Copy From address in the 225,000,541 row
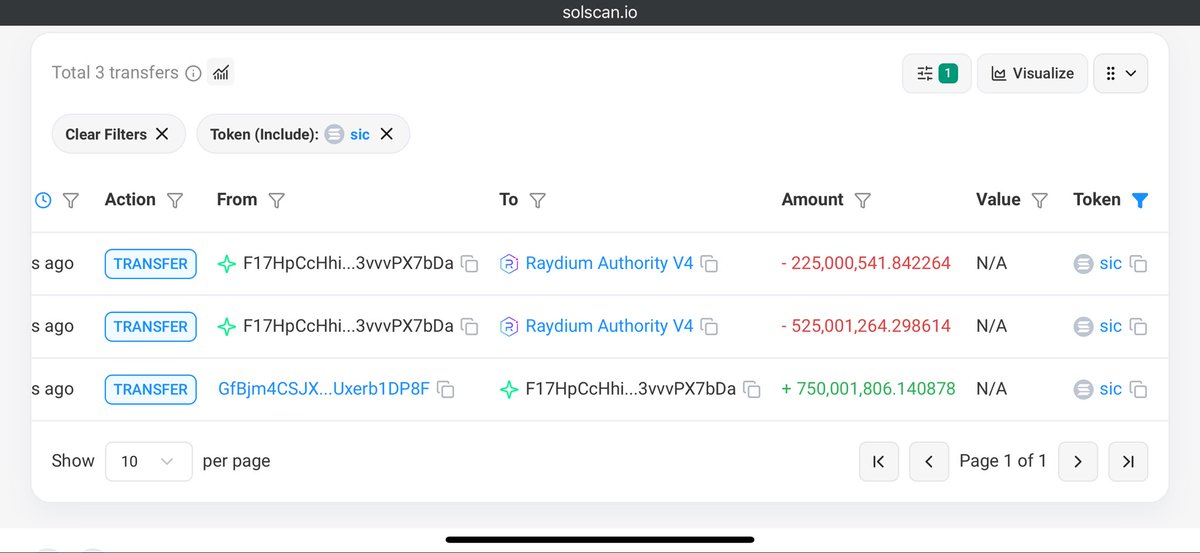 point(470,265)
